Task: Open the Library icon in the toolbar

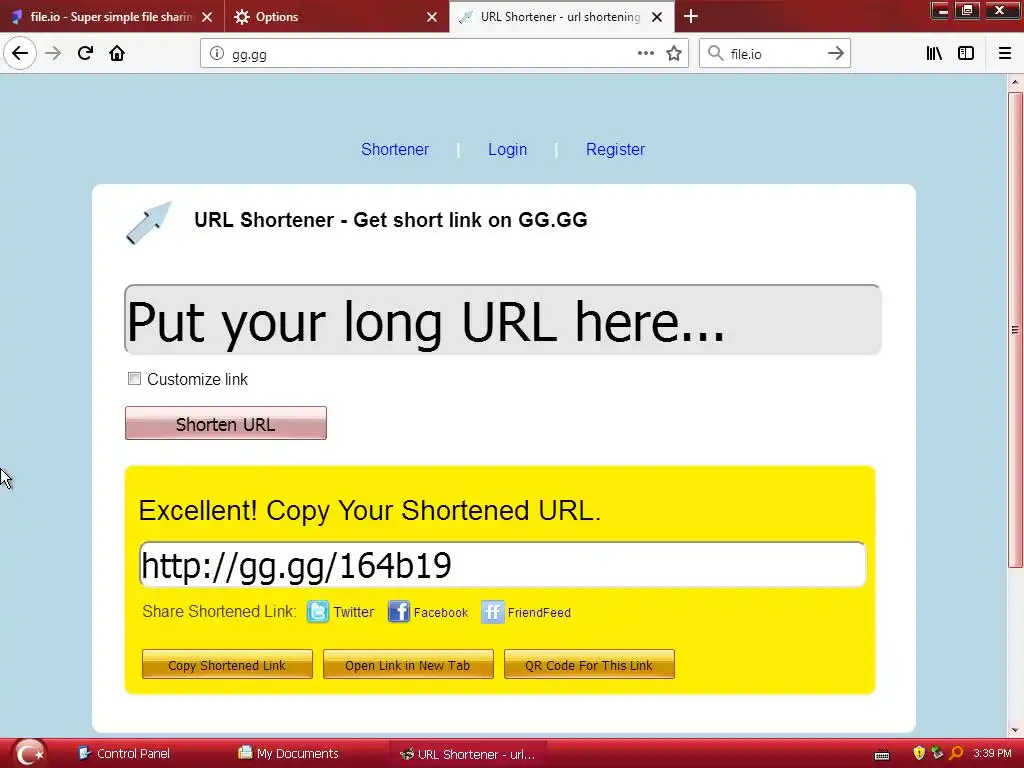Action: tap(934, 53)
